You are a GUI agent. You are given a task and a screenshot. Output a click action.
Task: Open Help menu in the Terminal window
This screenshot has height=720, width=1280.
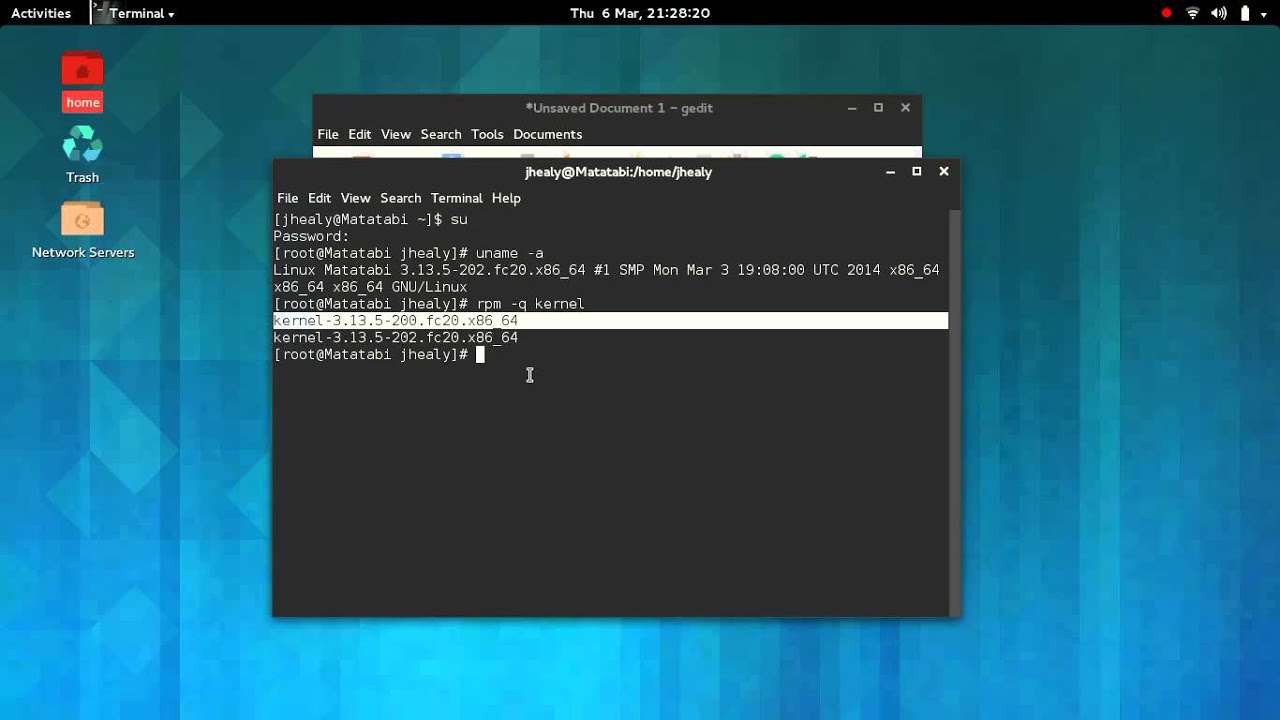[x=506, y=198]
